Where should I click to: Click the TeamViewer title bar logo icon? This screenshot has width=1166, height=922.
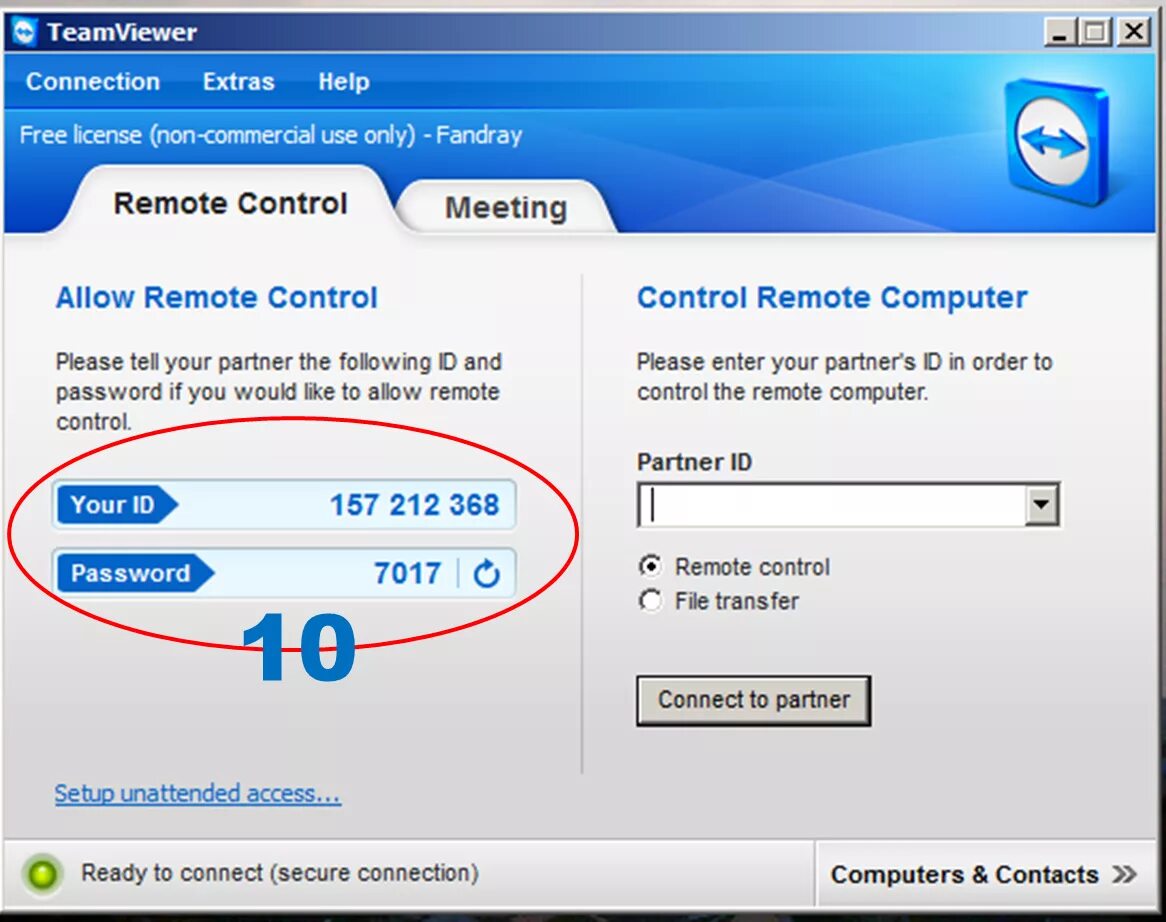pyautogui.click(x=25, y=32)
